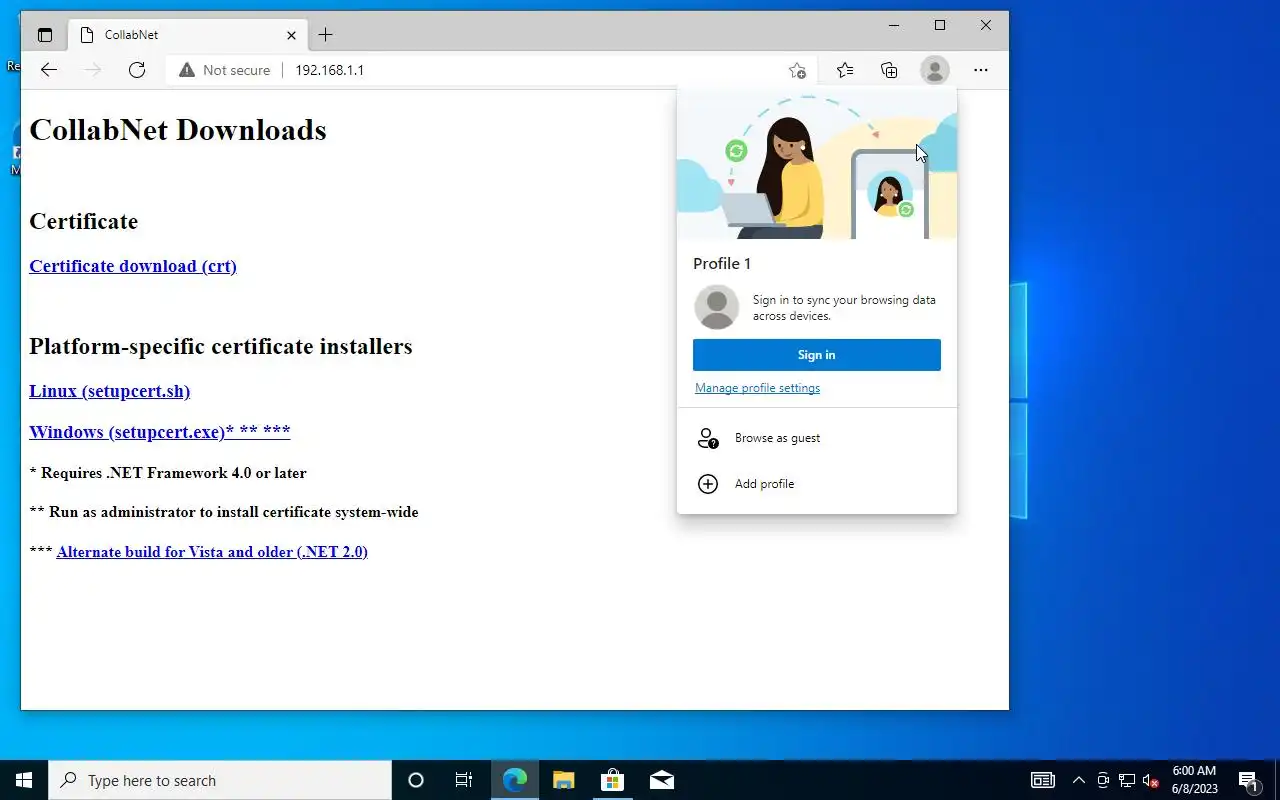Image resolution: width=1280 pixels, height=800 pixels.
Task: Maximize the Edge window
Action: pos(940,26)
